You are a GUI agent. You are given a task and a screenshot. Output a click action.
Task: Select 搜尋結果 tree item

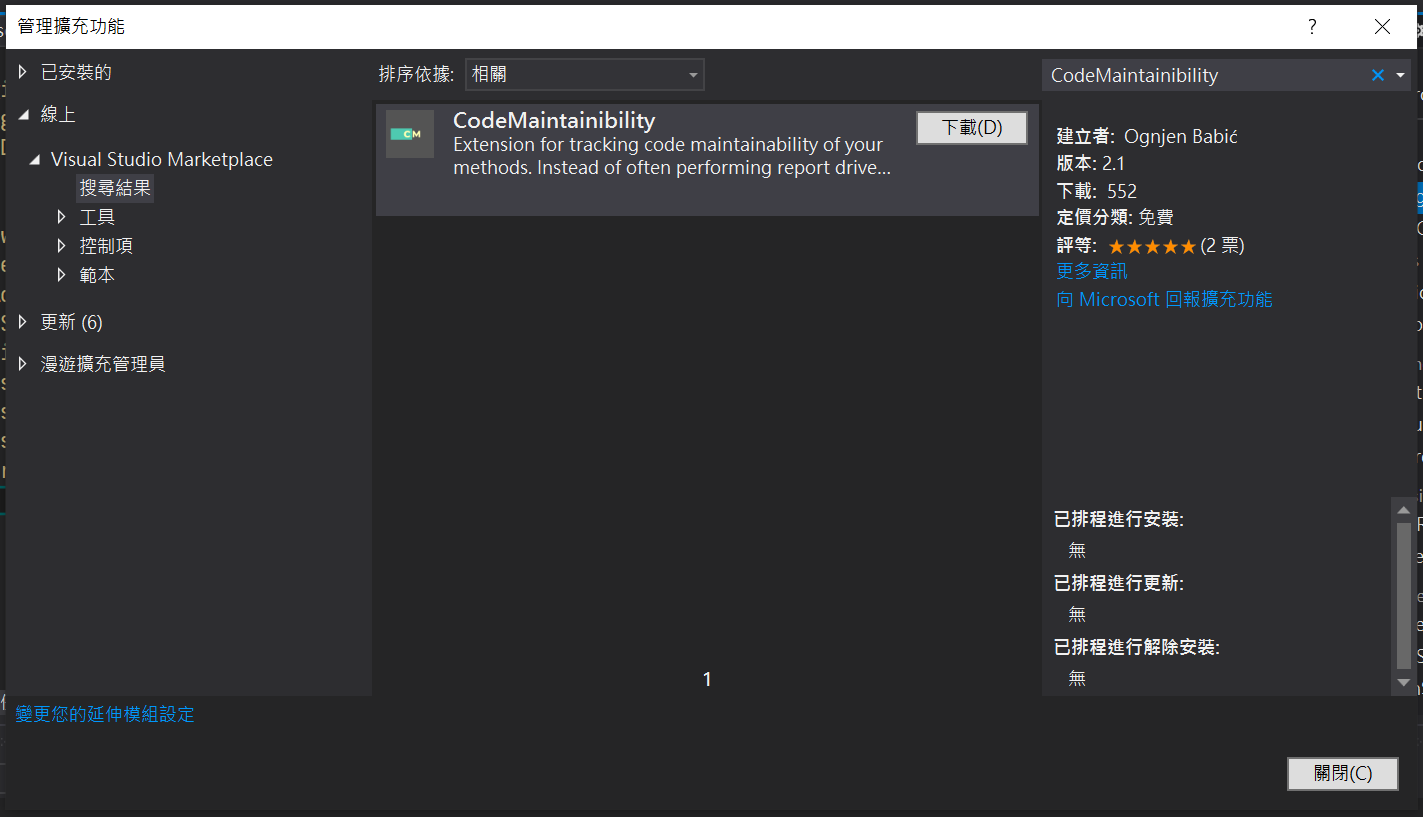click(x=116, y=188)
